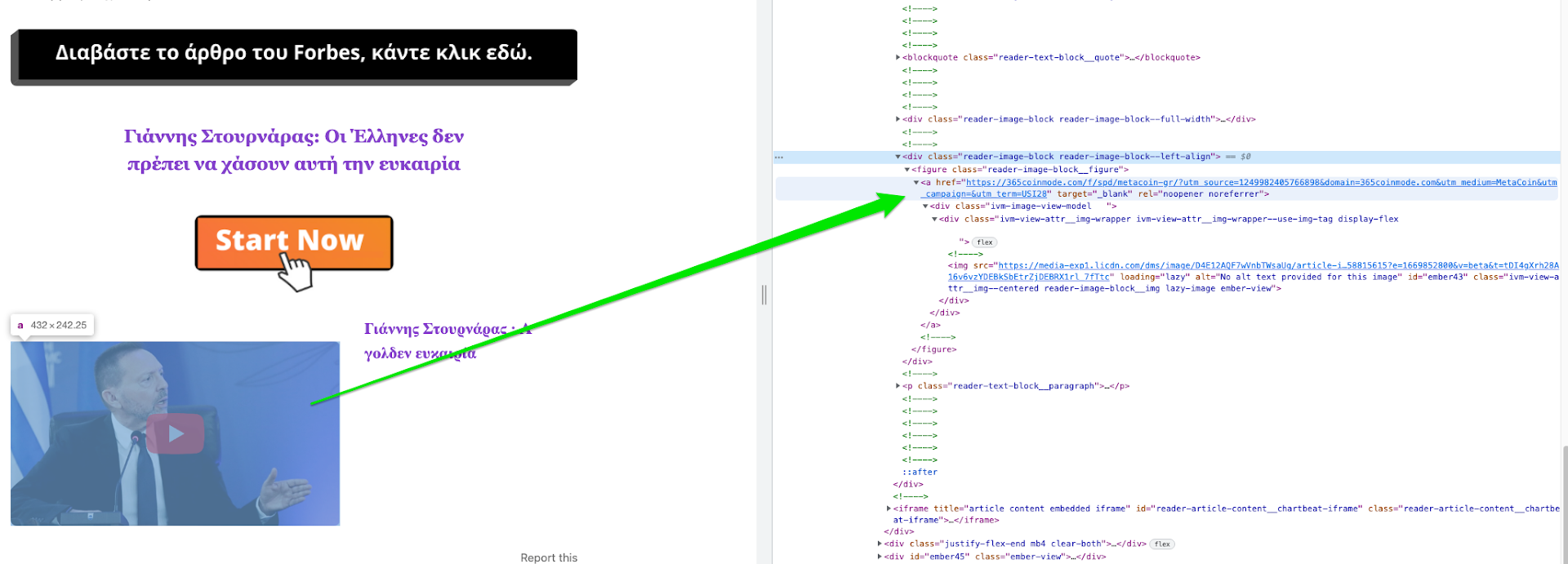Expand the p reader-text-block__paragraph node
Viewport: 1568px width, 564px height.
click(898, 386)
